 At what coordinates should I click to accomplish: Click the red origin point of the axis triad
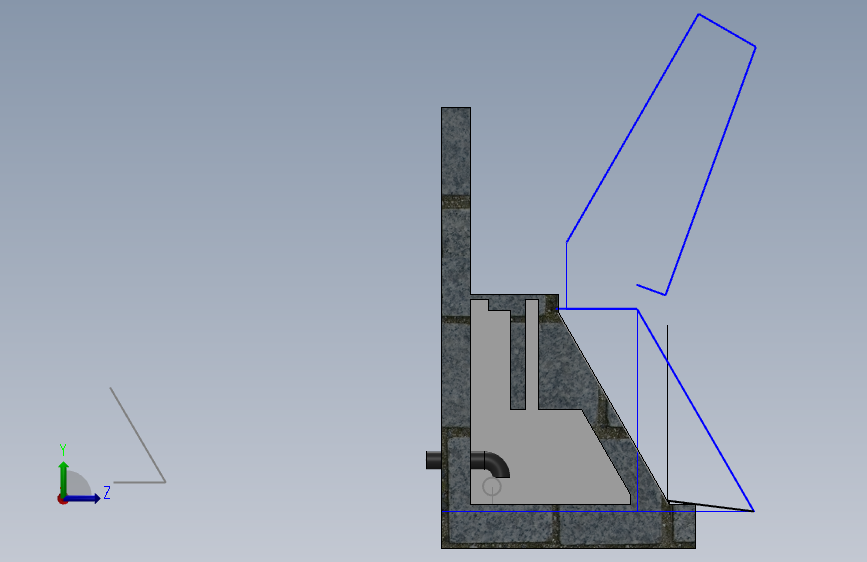click(62, 499)
